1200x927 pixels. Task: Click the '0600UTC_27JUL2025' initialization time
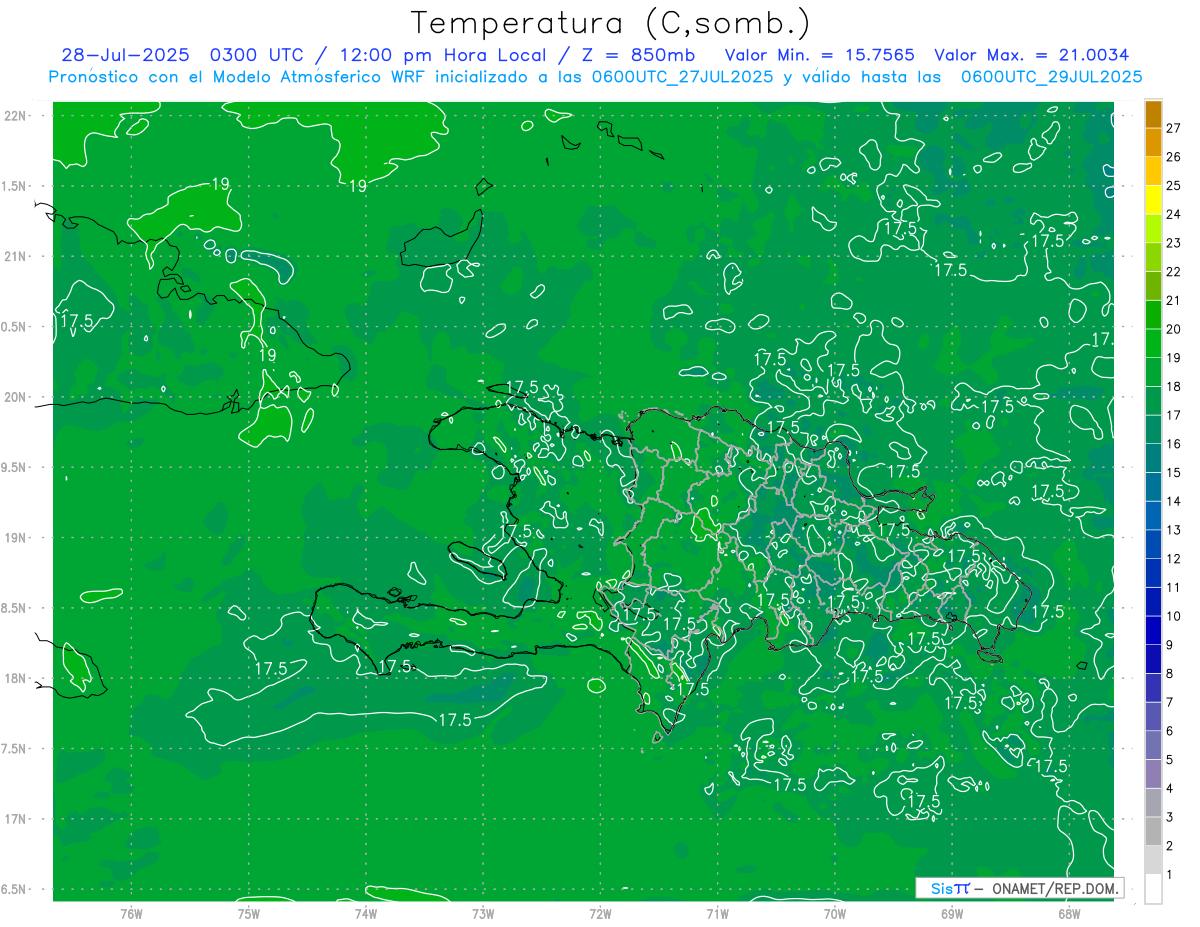tap(682, 76)
